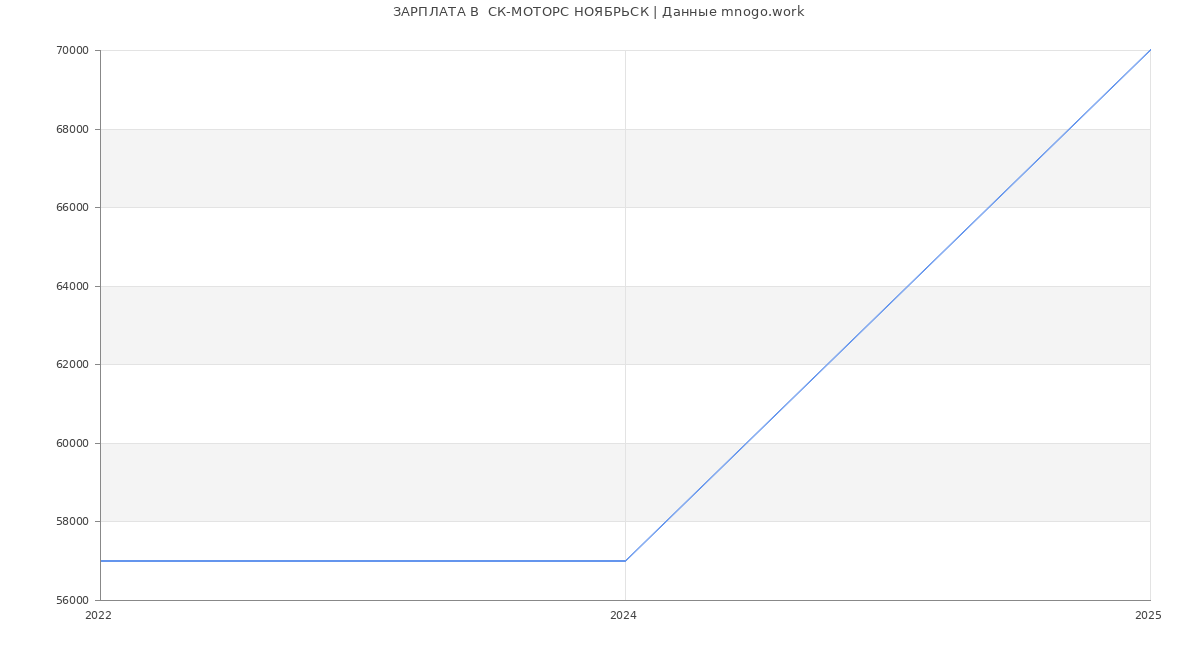The width and height of the screenshot is (1200, 650).
Task: Click the midpoint of the rising blue line segment
Action: (888, 305)
